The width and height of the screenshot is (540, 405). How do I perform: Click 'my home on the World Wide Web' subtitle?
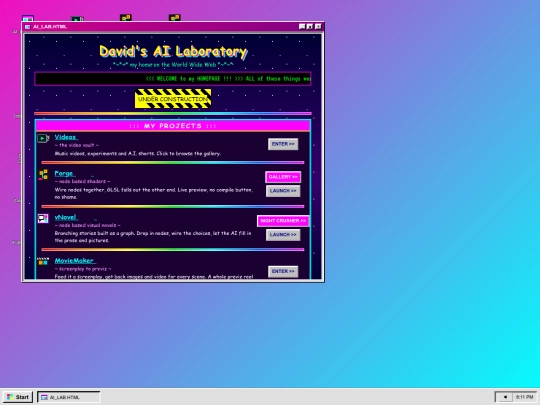(173, 64)
